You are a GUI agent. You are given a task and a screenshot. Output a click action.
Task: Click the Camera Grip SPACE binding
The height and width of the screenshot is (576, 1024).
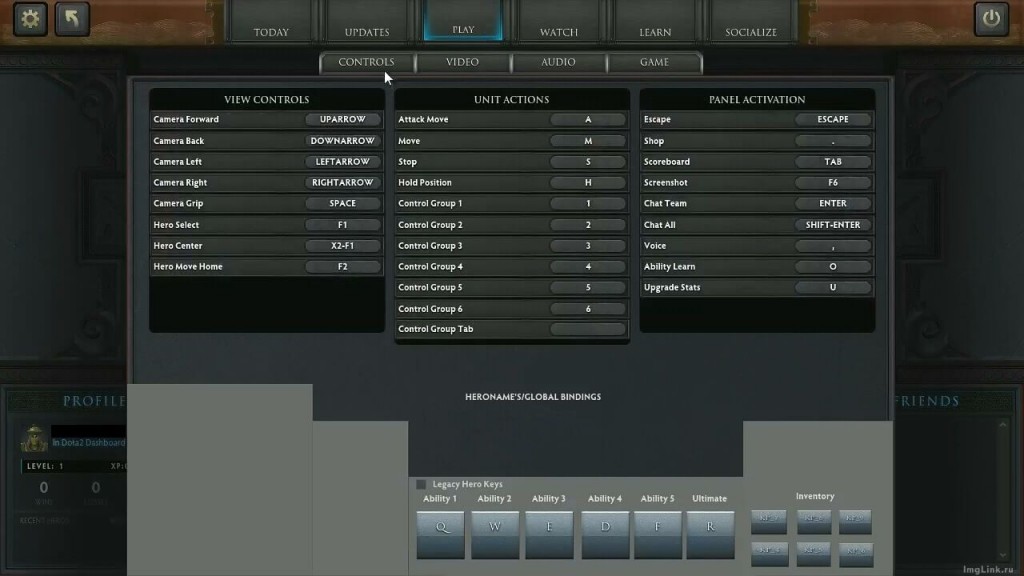(343, 204)
